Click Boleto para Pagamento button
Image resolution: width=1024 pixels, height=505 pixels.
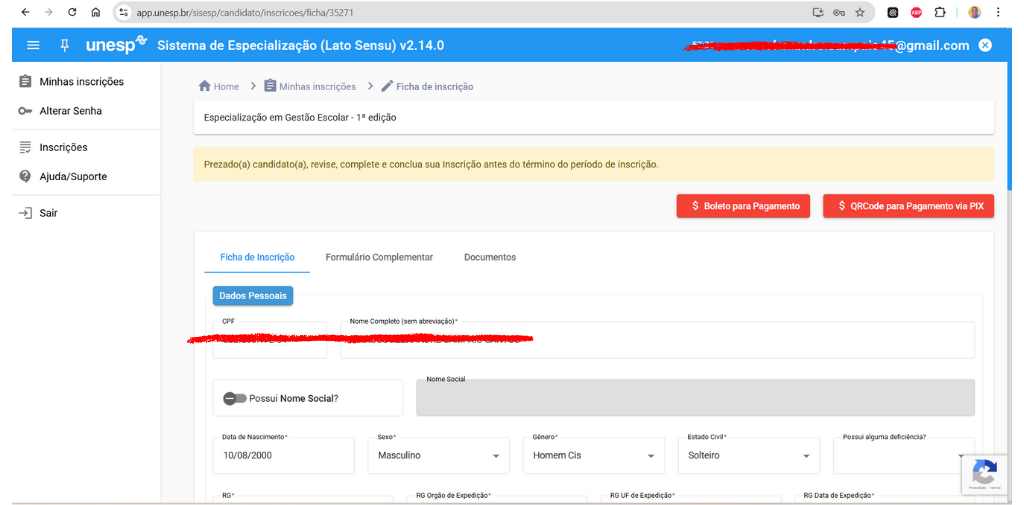(x=743, y=206)
